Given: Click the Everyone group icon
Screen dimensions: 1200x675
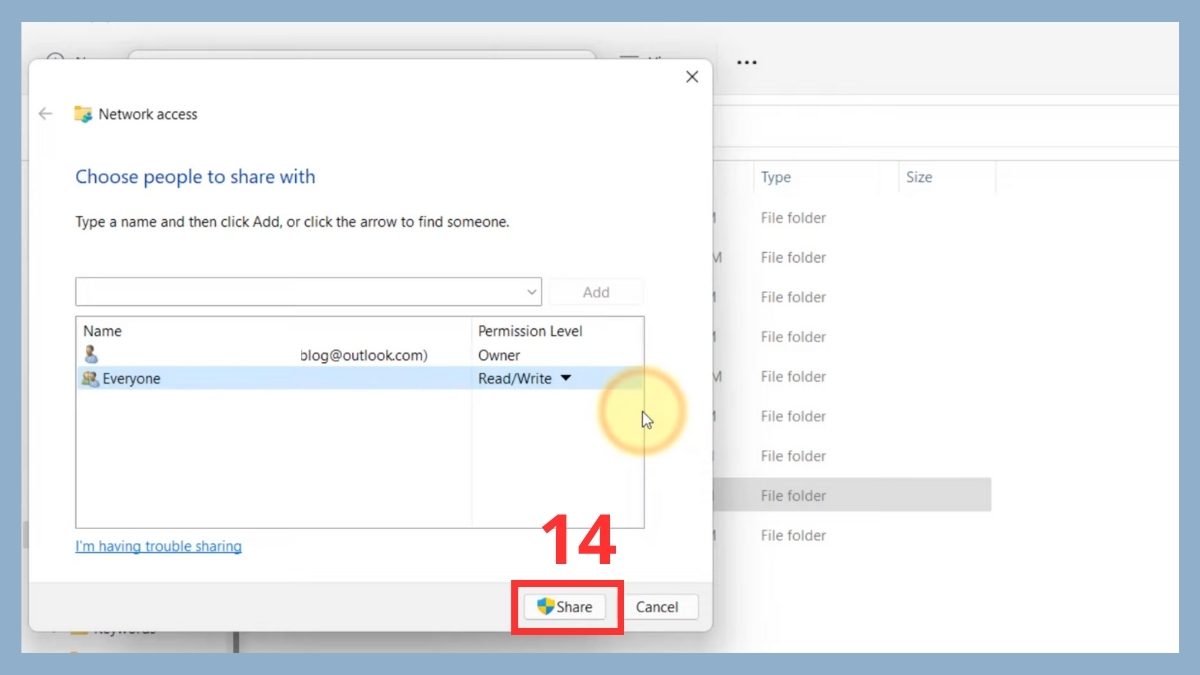Looking at the screenshot, I should point(90,379).
